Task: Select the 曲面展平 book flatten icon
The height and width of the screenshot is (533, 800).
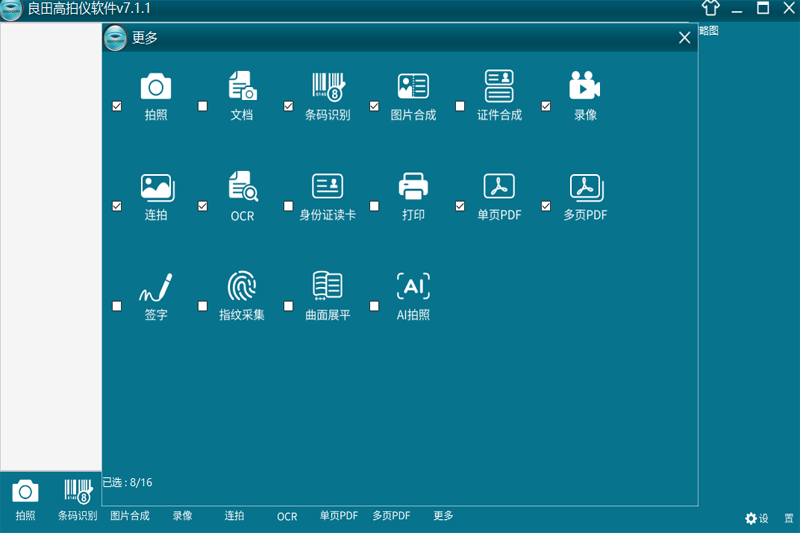Action: [328, 286]
